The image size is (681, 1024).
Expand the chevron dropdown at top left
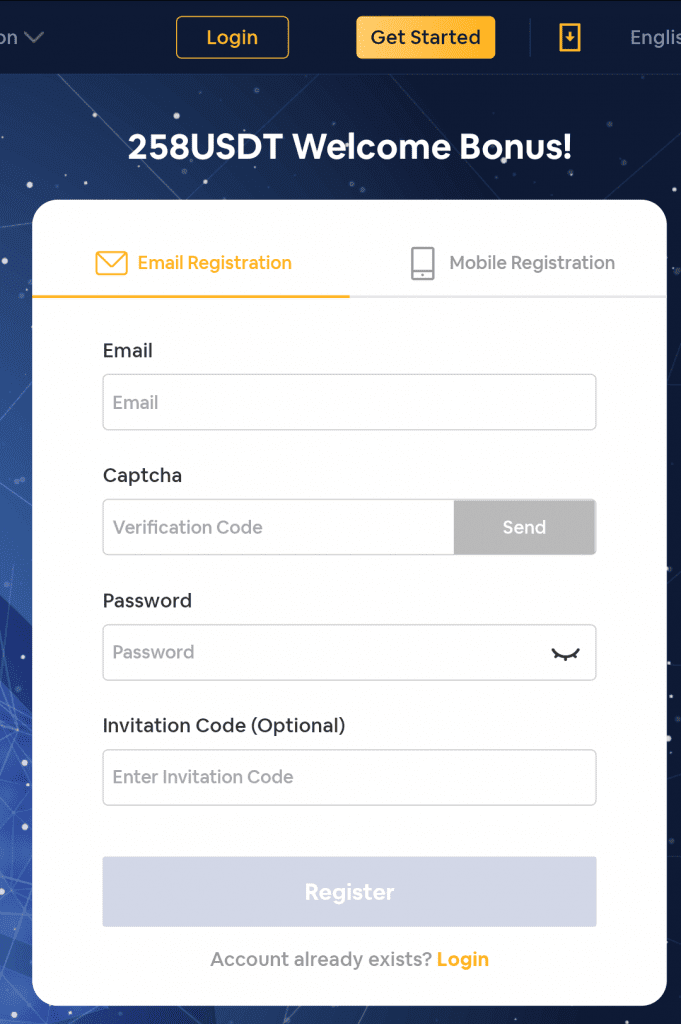pos(33,38)
